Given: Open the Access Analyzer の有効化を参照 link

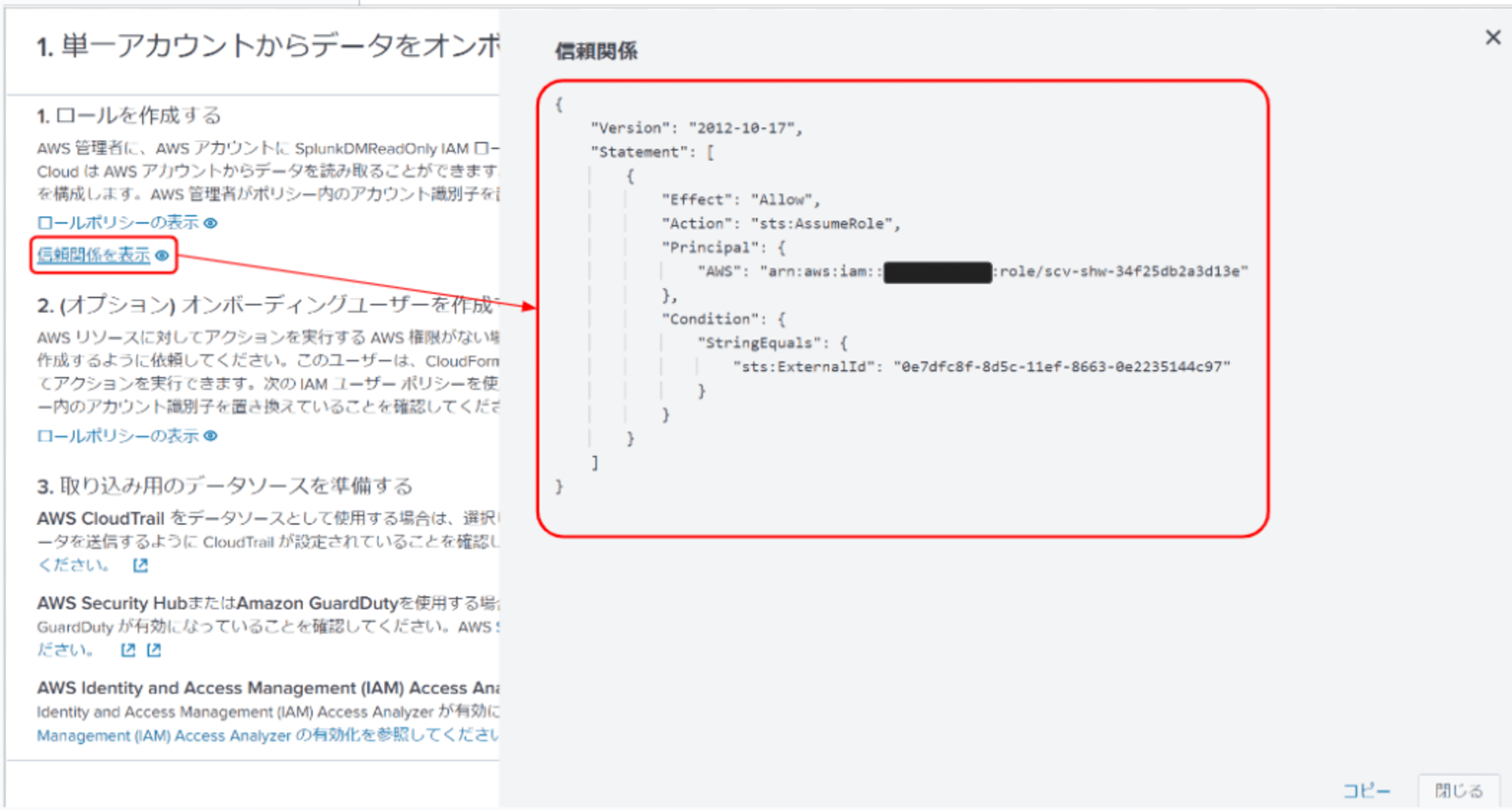Looking at the screenshot, I should (268, 735).
